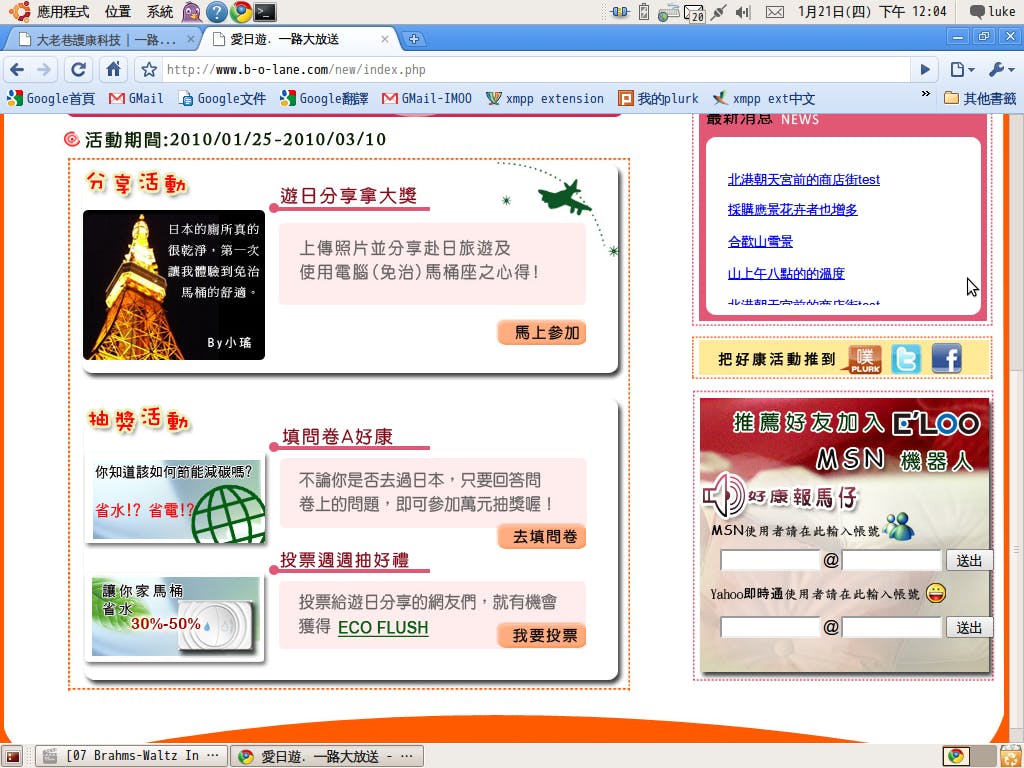
Task: Open the terminal launcher in top panel
Action: point(265,12)
